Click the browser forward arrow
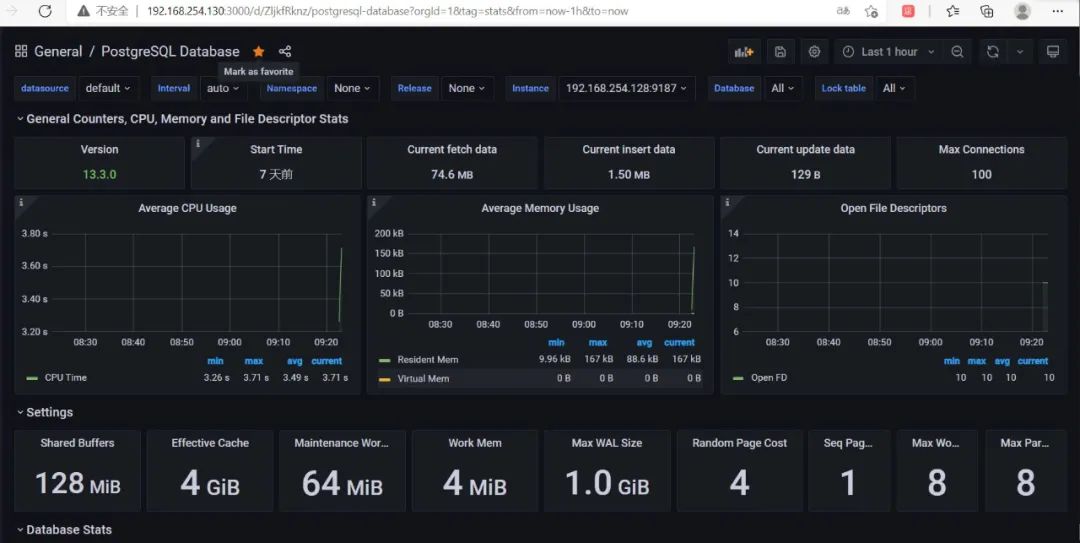This screenshot has width=1080, height=543. (x=12, y=11)
